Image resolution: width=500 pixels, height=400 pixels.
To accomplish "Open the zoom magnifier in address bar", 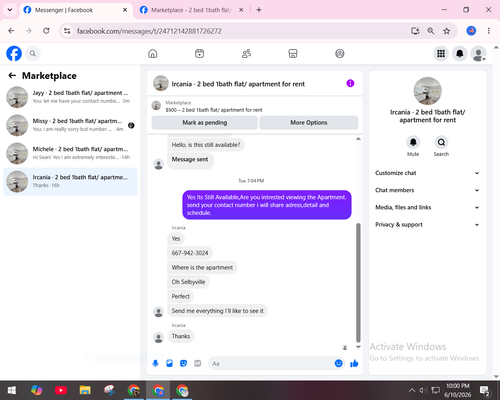I will point(431,31).
